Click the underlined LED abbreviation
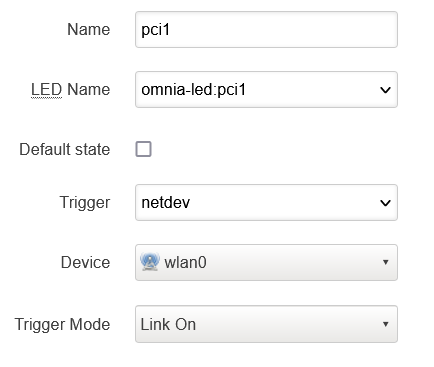This screenshot has width=434, height=367. 46,89
